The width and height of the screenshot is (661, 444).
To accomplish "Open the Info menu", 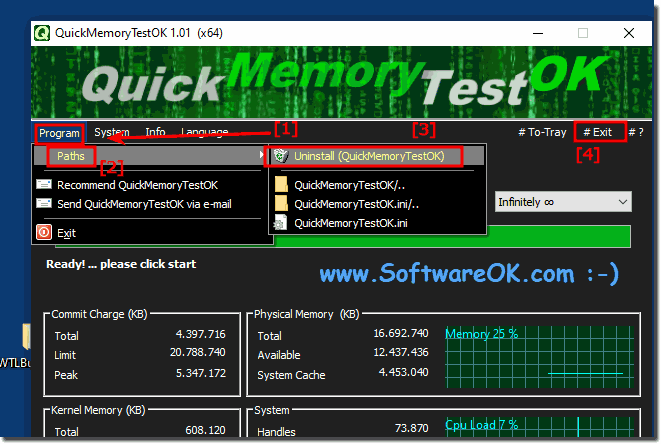I will tap(155, 132).
